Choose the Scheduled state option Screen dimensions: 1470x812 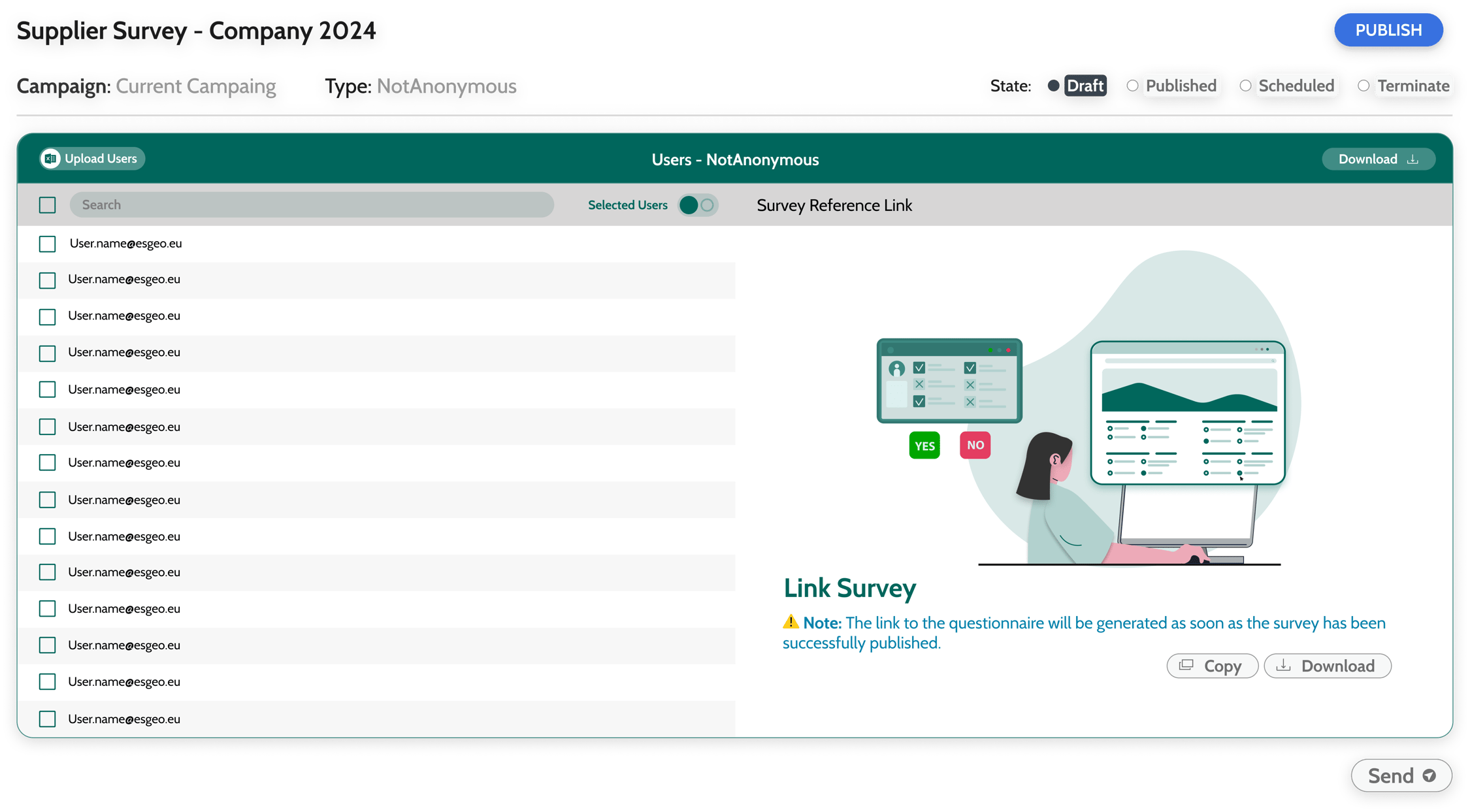pyautogui.click(x=1245, y=86)
